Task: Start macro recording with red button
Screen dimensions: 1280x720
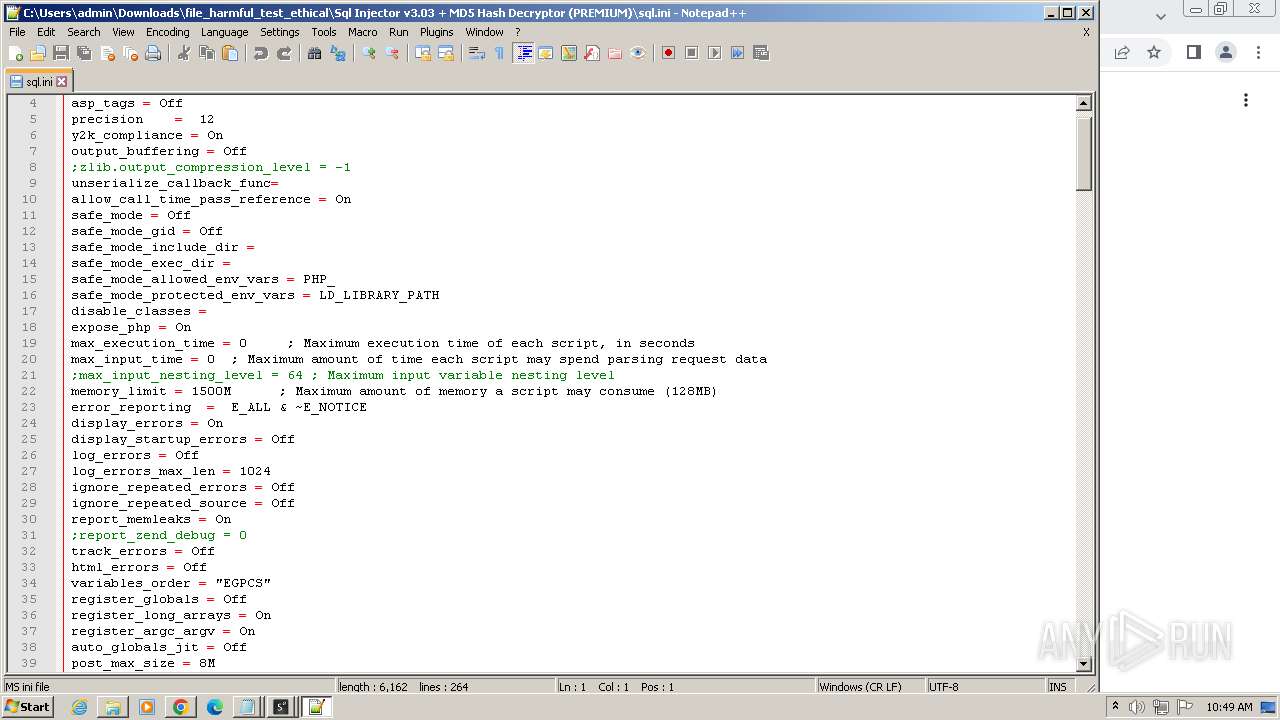Action: (x=669, y=53)
